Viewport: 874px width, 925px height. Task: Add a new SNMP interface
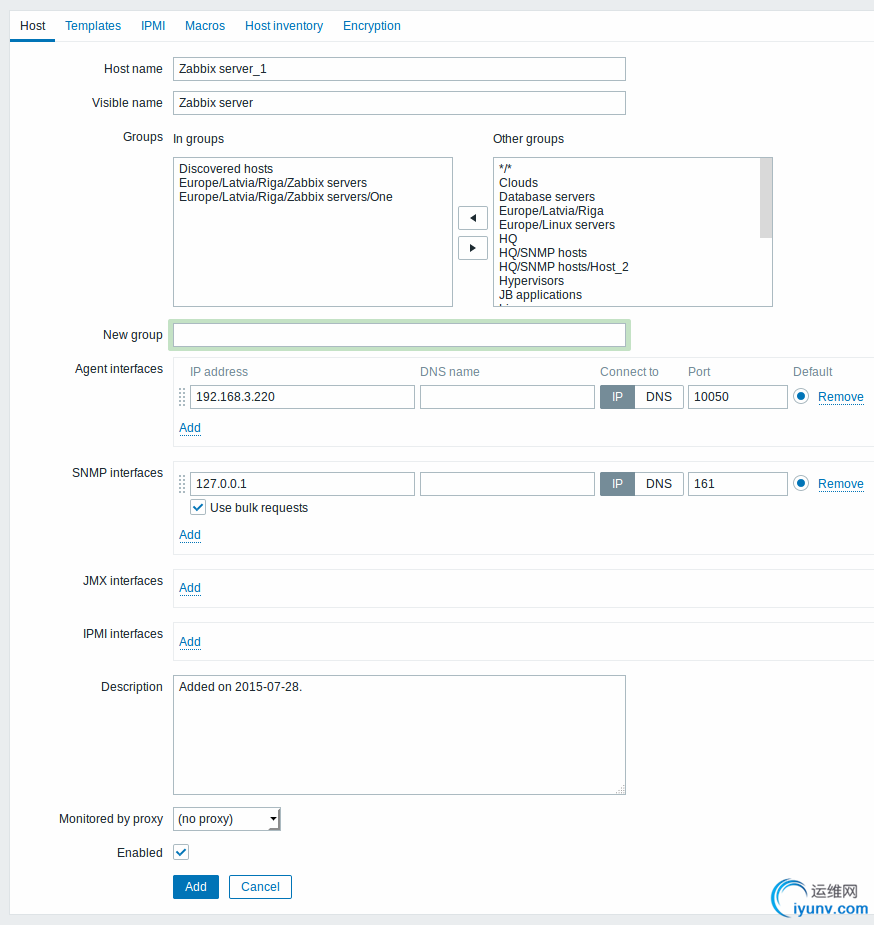tap(190, 534)
